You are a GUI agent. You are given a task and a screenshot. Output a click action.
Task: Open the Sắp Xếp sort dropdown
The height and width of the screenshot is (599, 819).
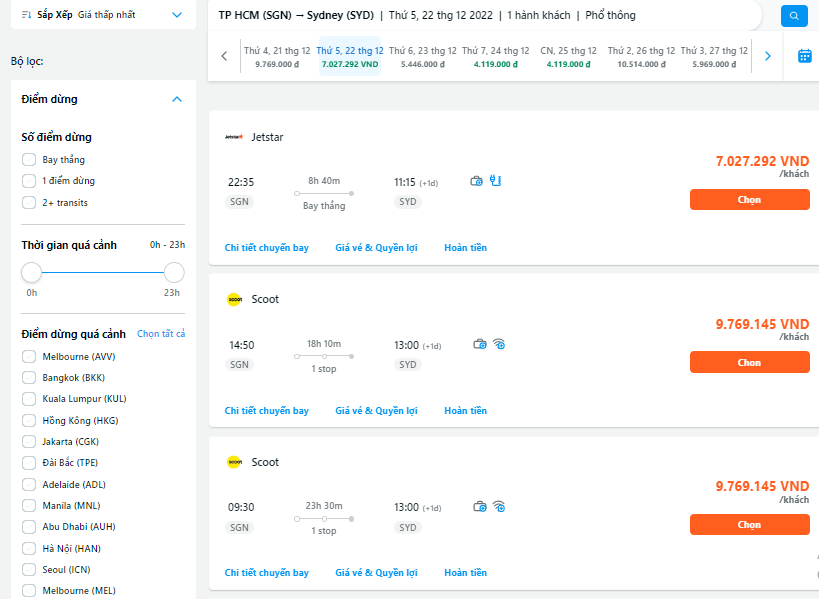tap(177, 15)
